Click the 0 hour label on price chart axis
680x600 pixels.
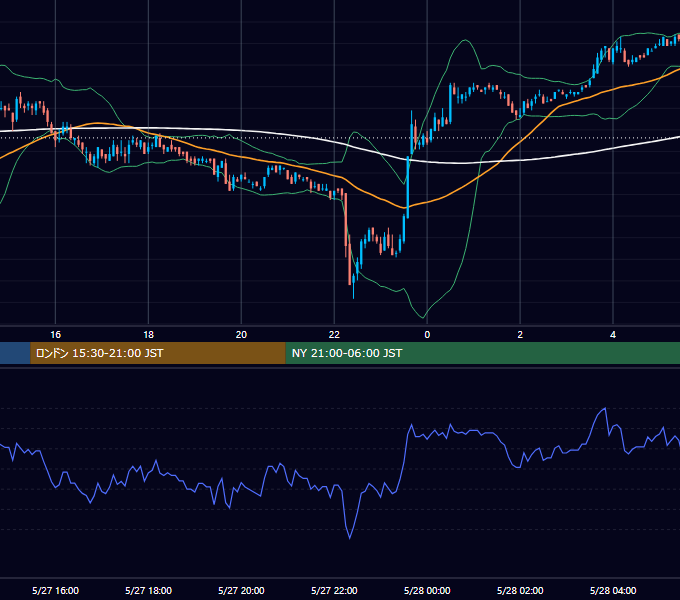coord(427,335)
